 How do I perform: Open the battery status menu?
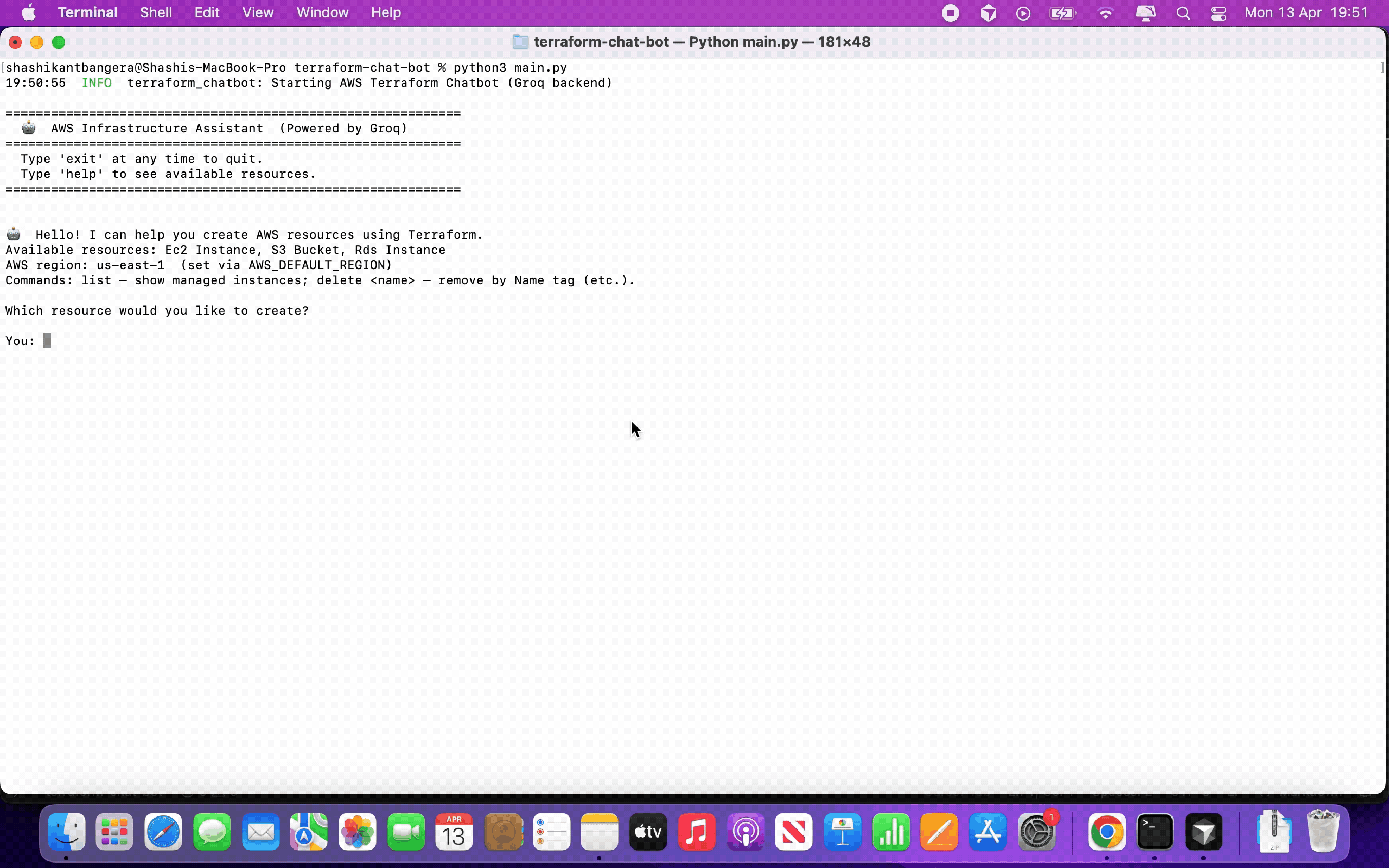1062,12
